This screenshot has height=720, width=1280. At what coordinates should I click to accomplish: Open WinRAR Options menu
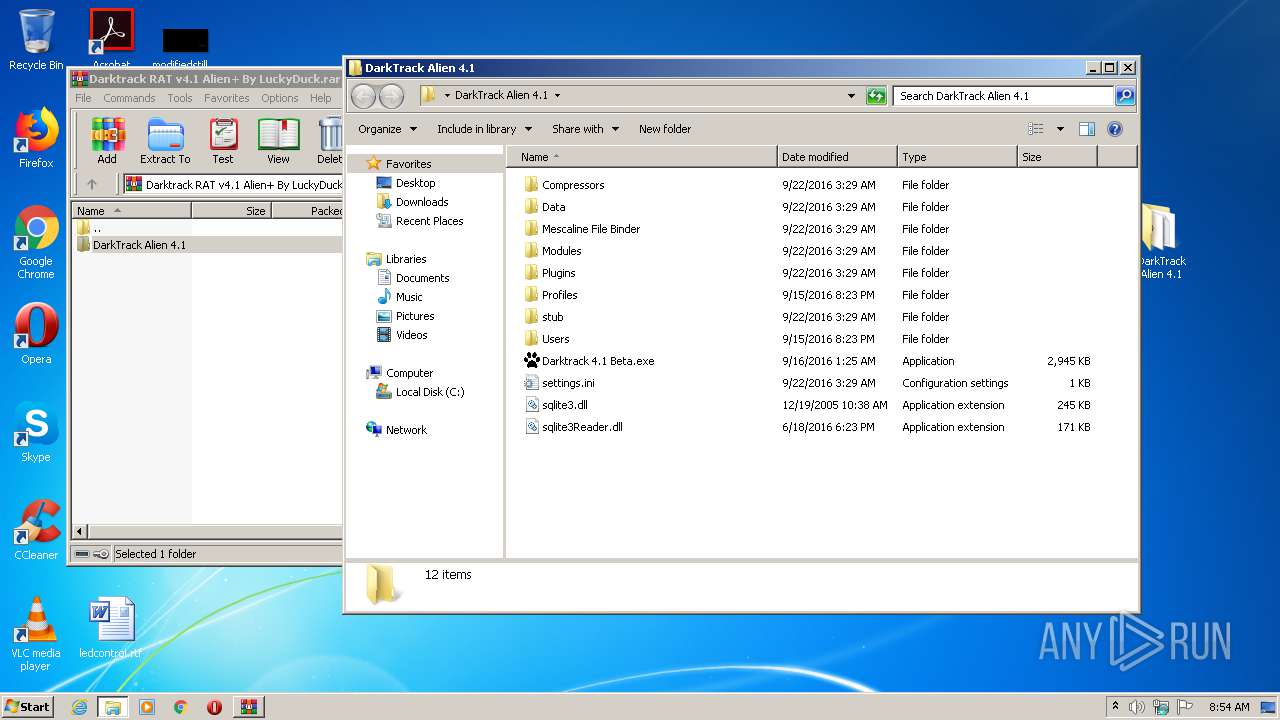point(280,98)
